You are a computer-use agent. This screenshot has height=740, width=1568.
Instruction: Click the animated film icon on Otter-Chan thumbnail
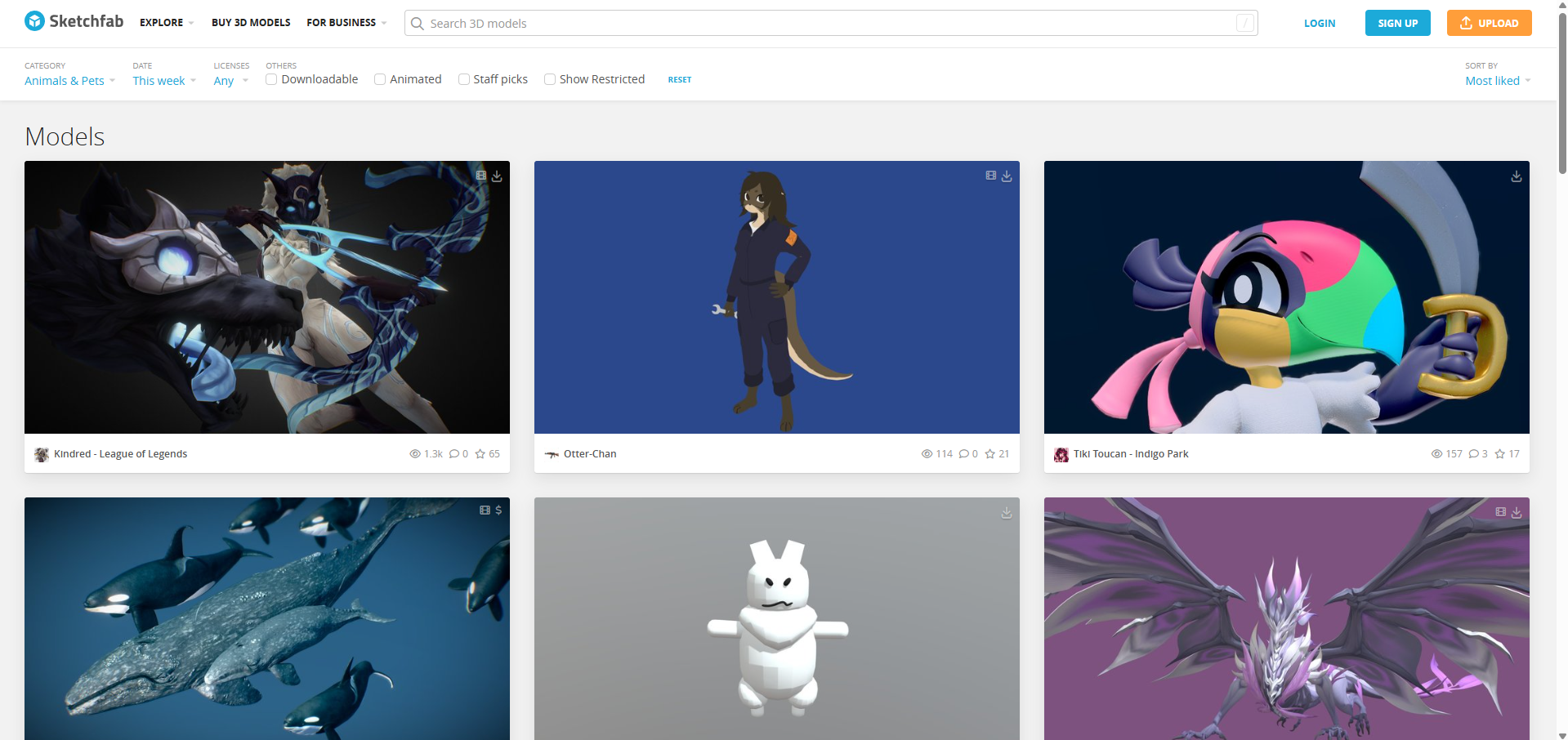990,176
